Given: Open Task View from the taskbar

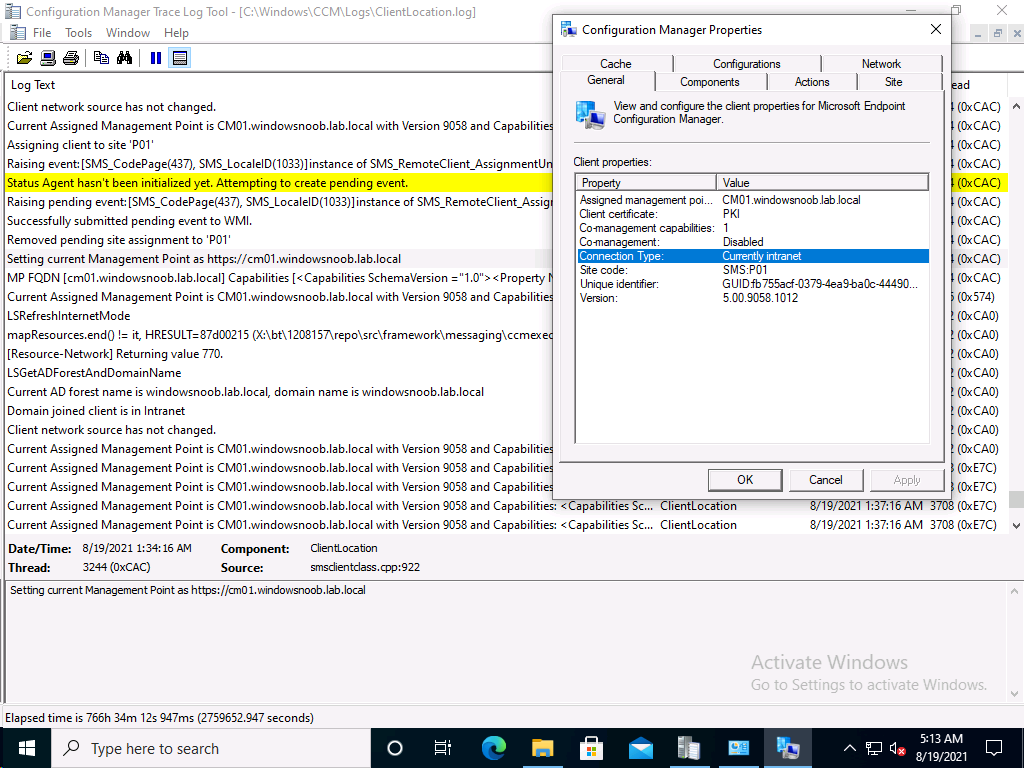Looking at the screenshot, I should tap(443, 748).
